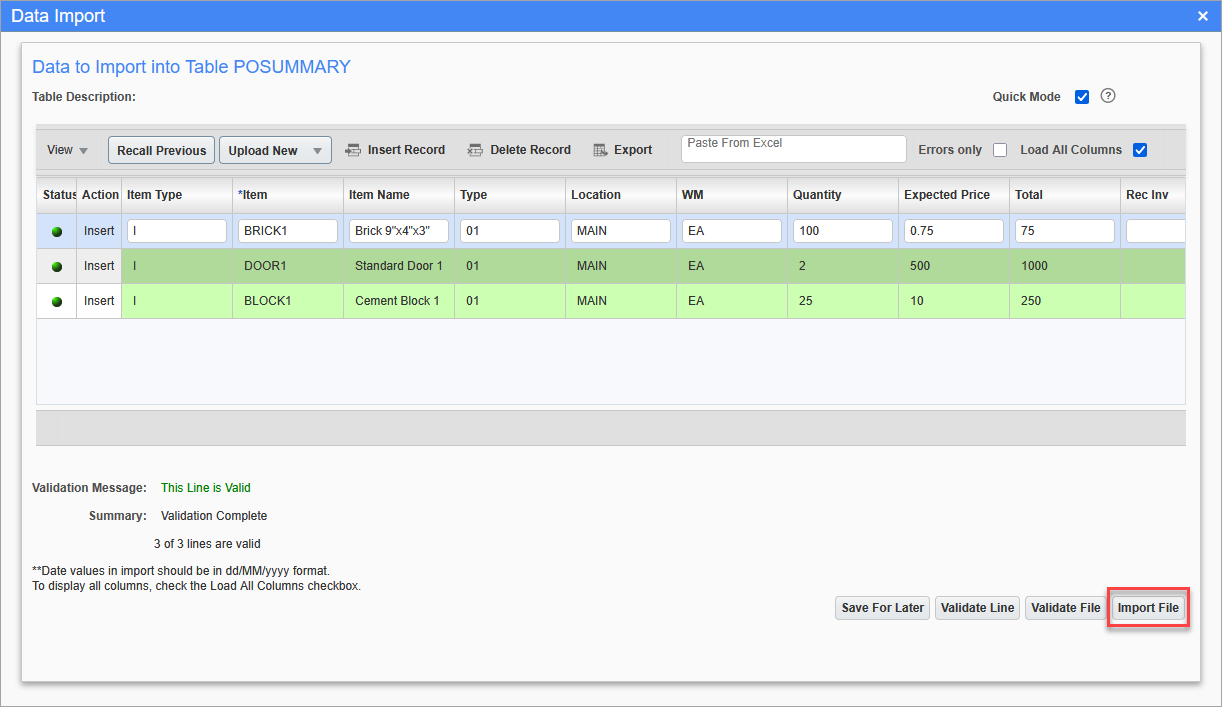Click the Location column header
The height and width of the screenshot is (707, 1222).
(621, 195)
